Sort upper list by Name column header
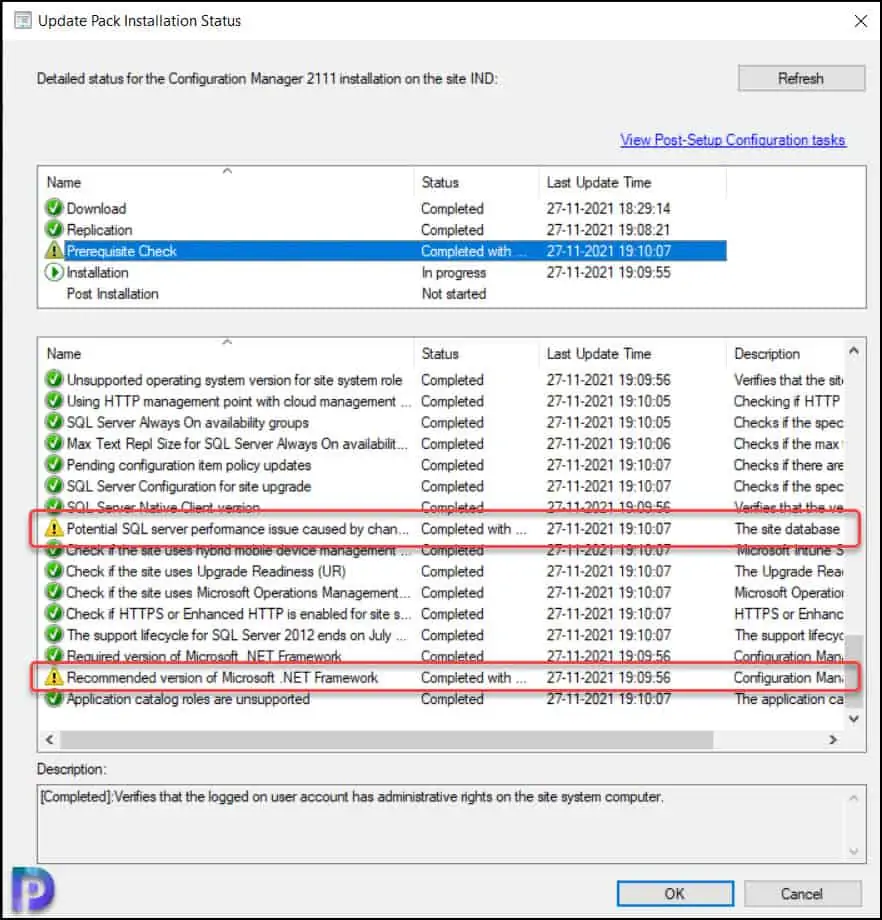 pos(227,182)
